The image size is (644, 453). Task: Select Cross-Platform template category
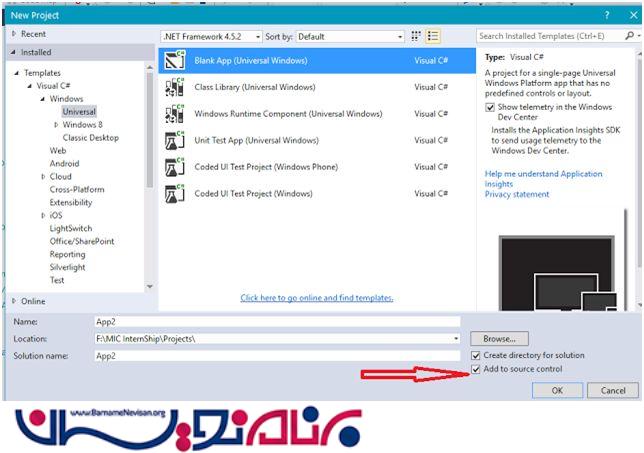(77, 189)
